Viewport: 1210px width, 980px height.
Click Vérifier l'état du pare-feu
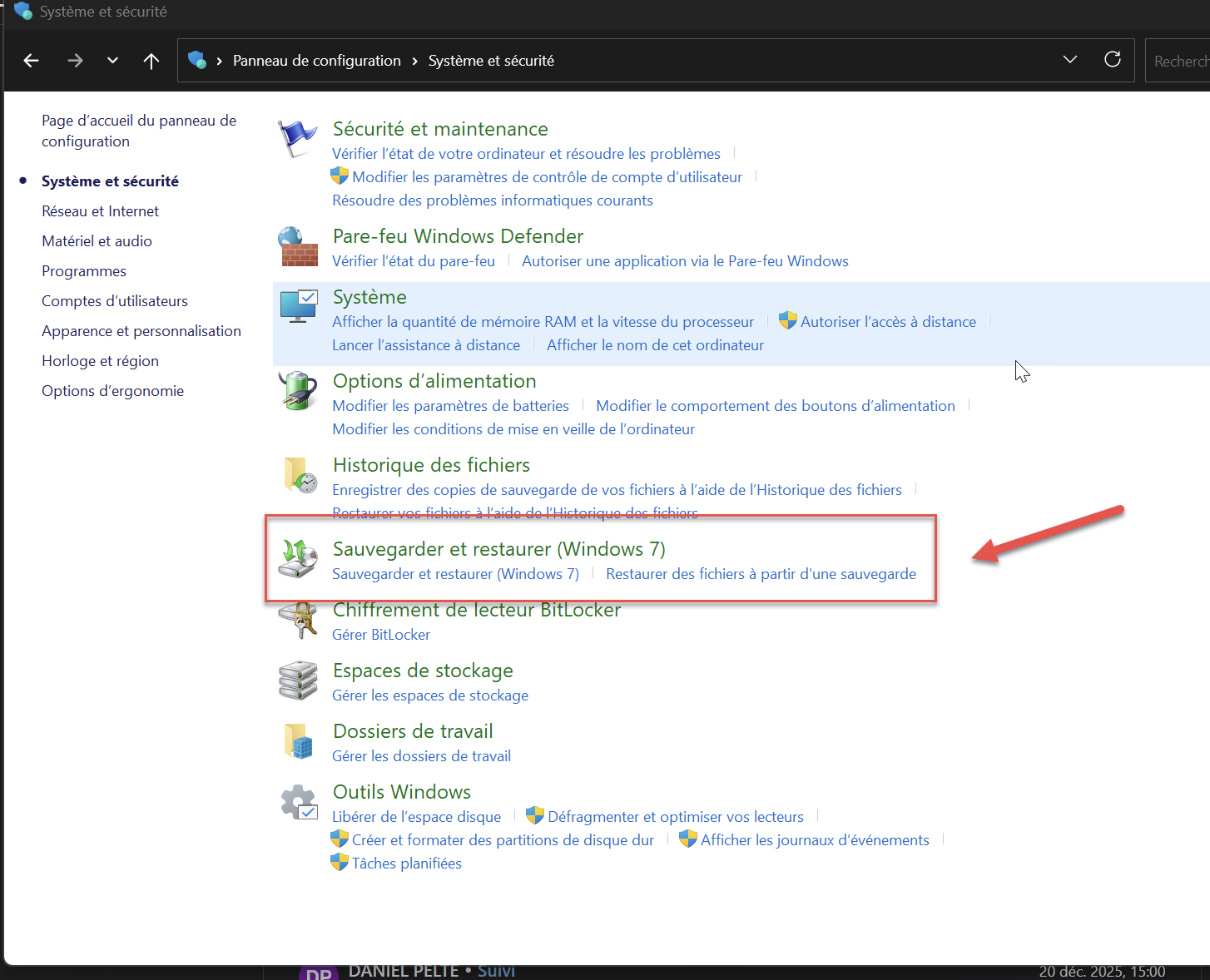(414, 261)
